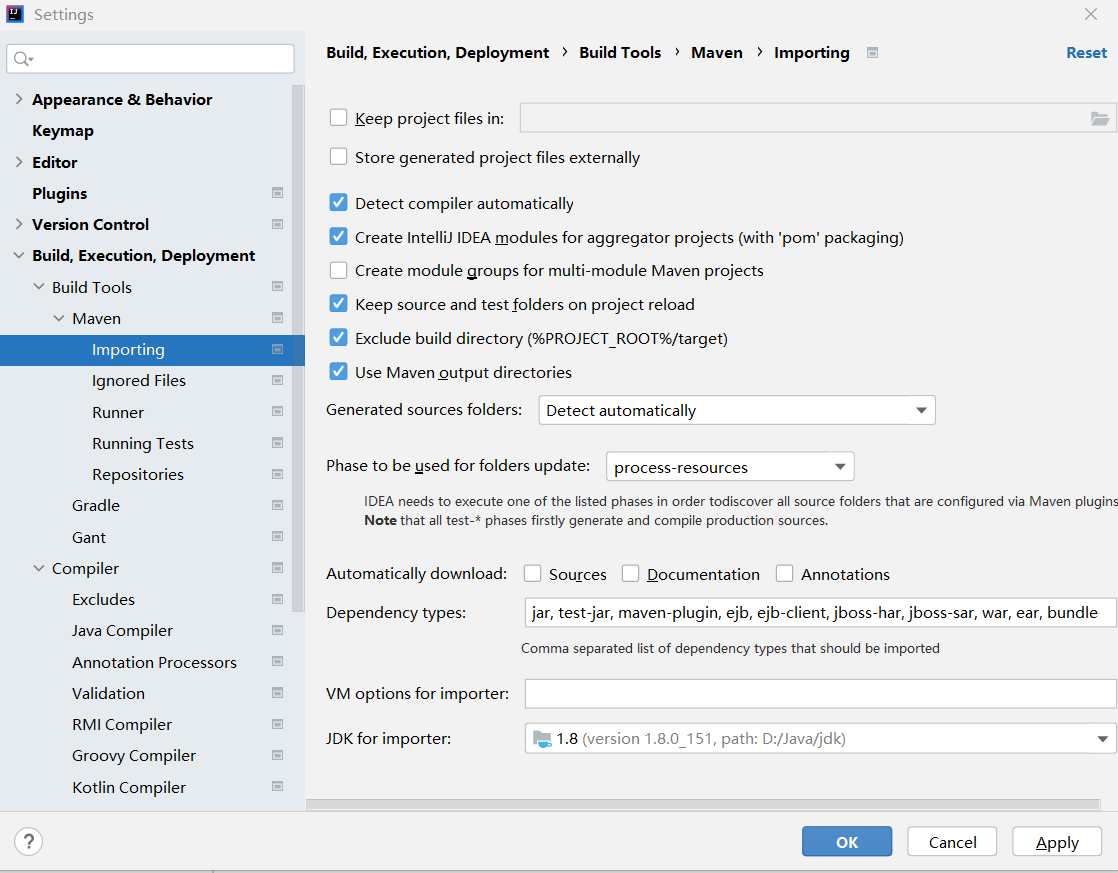Click the Reset link
Screen dimensions: 1118x873
coord(1086,53)
